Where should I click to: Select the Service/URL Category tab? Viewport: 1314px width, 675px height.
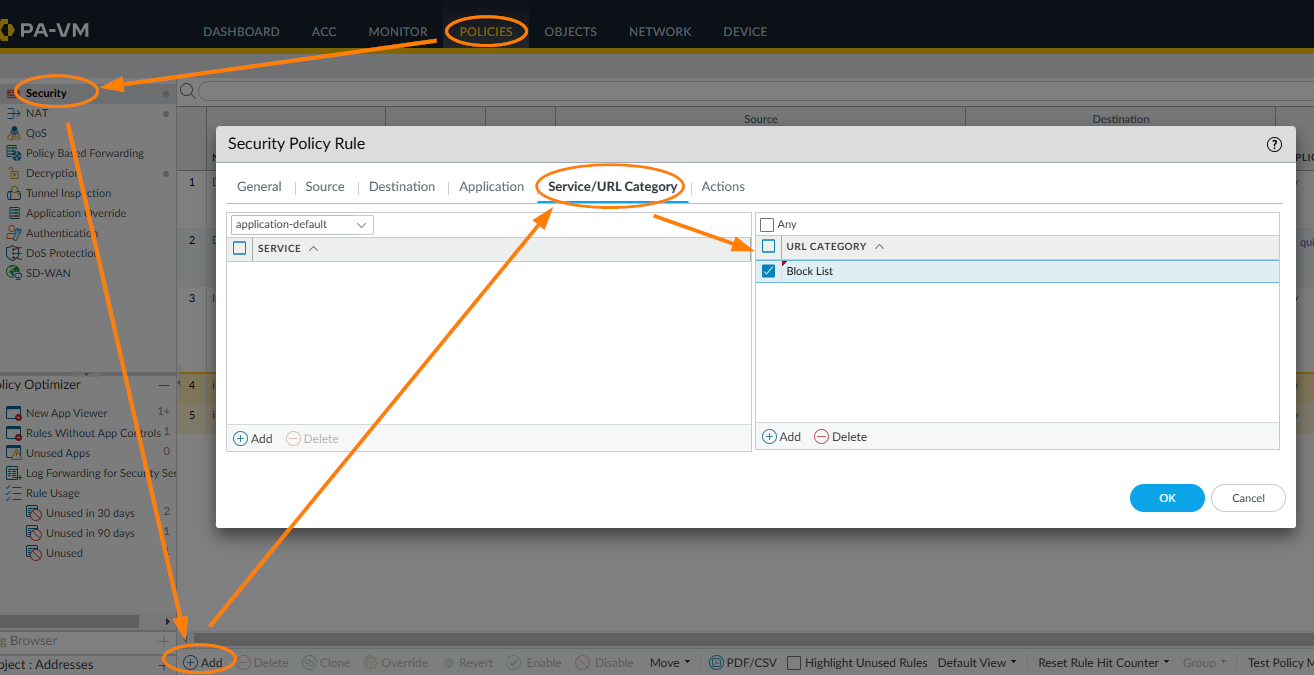pos(613,187)
